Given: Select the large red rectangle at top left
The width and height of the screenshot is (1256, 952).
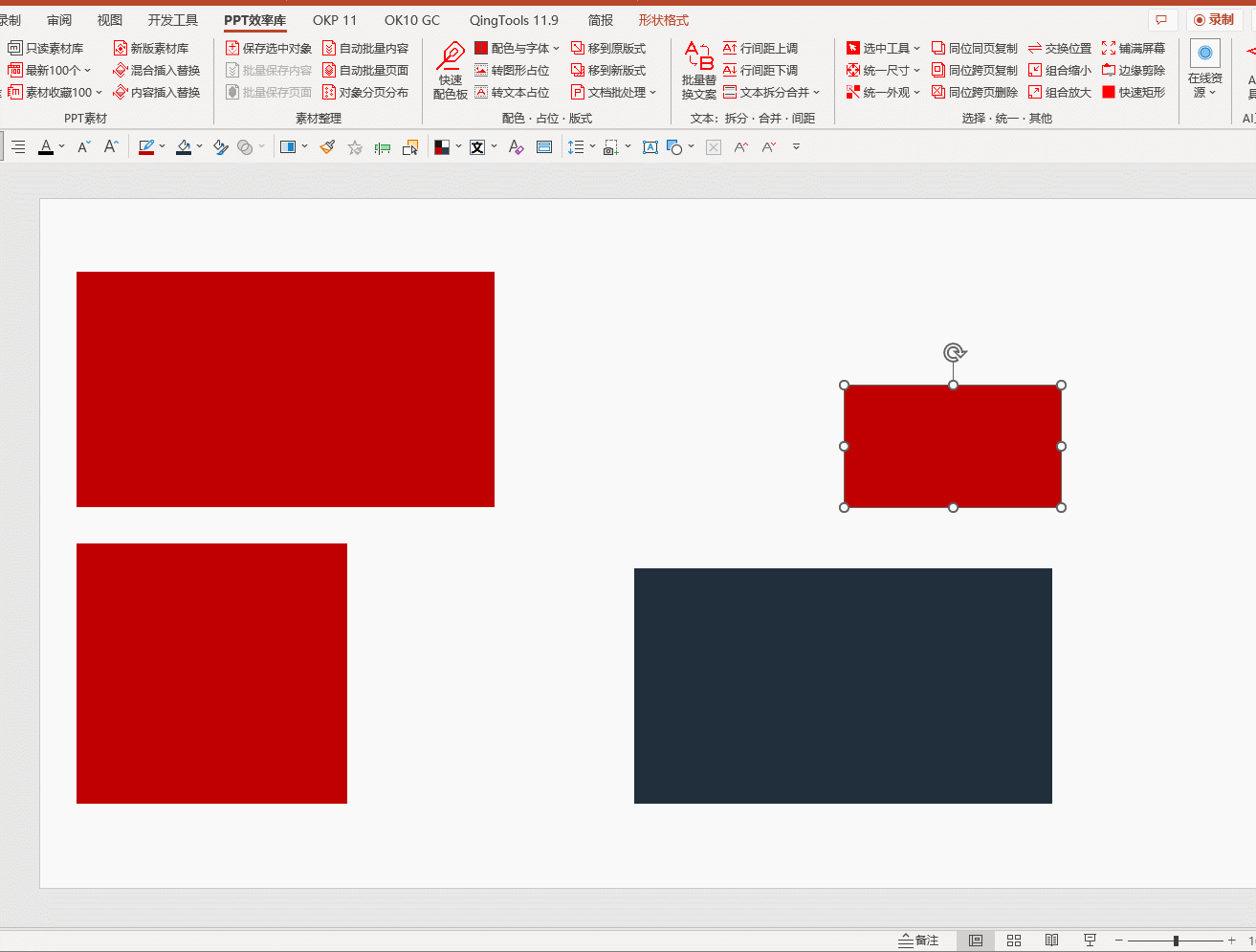Looking at the screenshot, I should coord(285,389).
